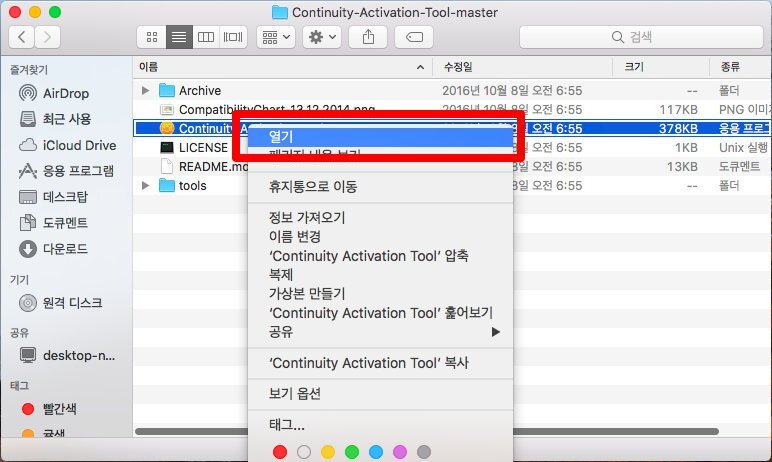Open 데스크탑 in the sidebar
The image size is (772, 462).
click(x=53, y=197)
